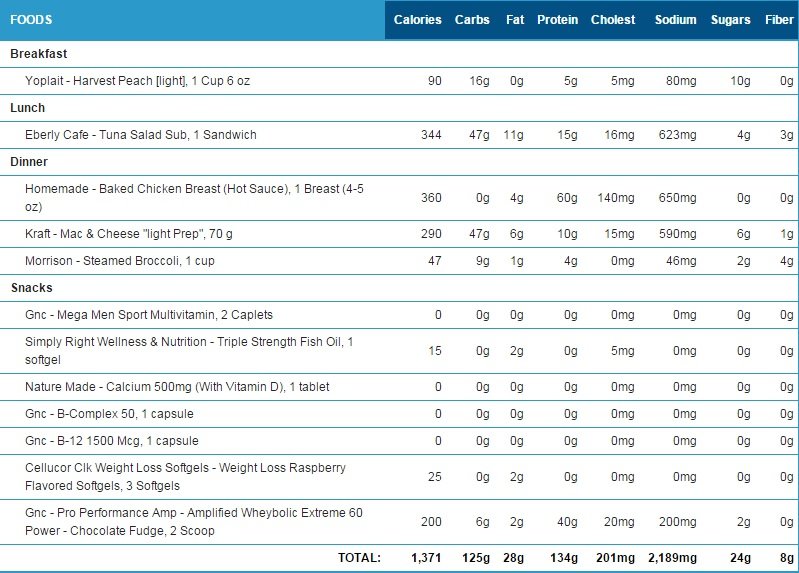Click the 20mg cholesterol Wheybolic cell
Image resolution: width=799 pixels, height=573 pixels.
pos(619,522)
